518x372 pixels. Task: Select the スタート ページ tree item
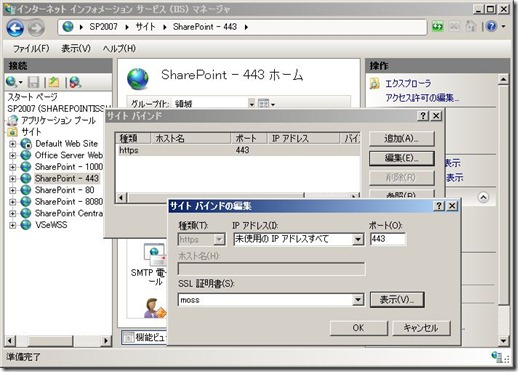coord(32,97)
